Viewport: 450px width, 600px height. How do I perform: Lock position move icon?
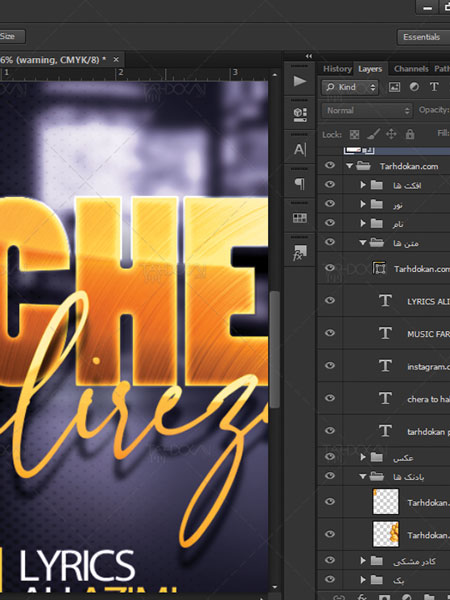point(391,134)
